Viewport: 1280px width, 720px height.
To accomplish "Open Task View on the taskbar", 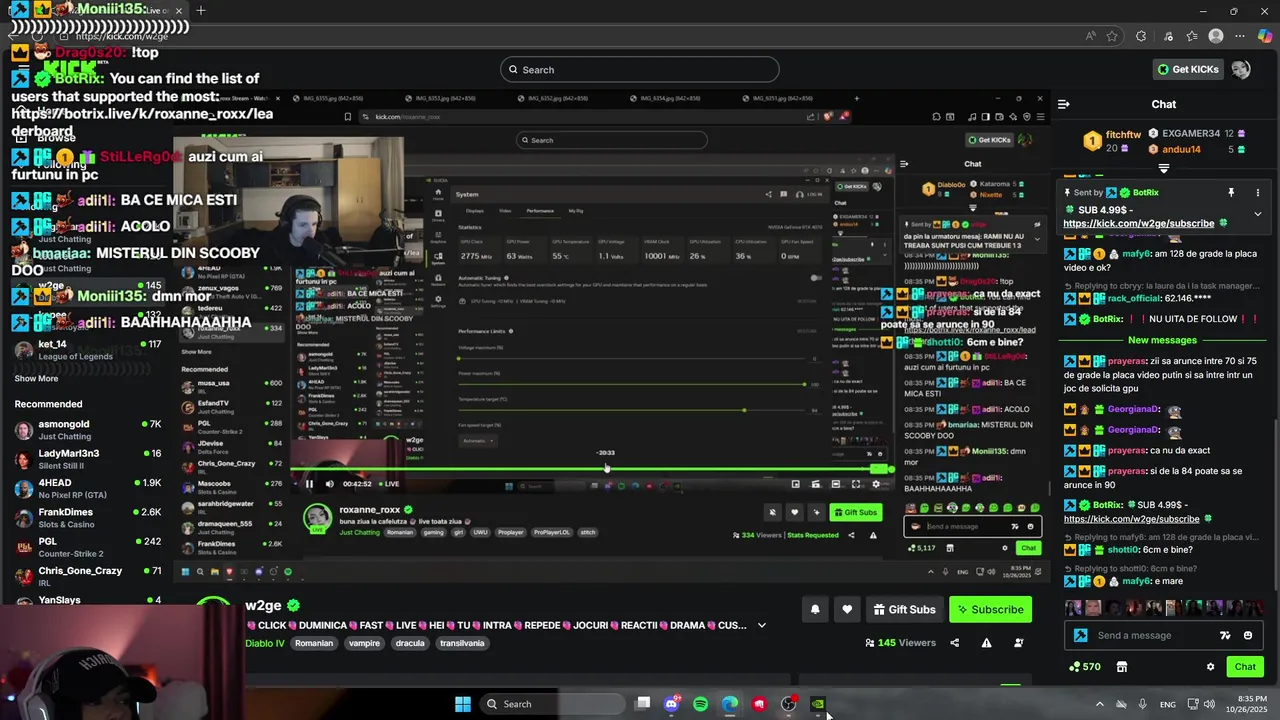I will coord(643,704).
